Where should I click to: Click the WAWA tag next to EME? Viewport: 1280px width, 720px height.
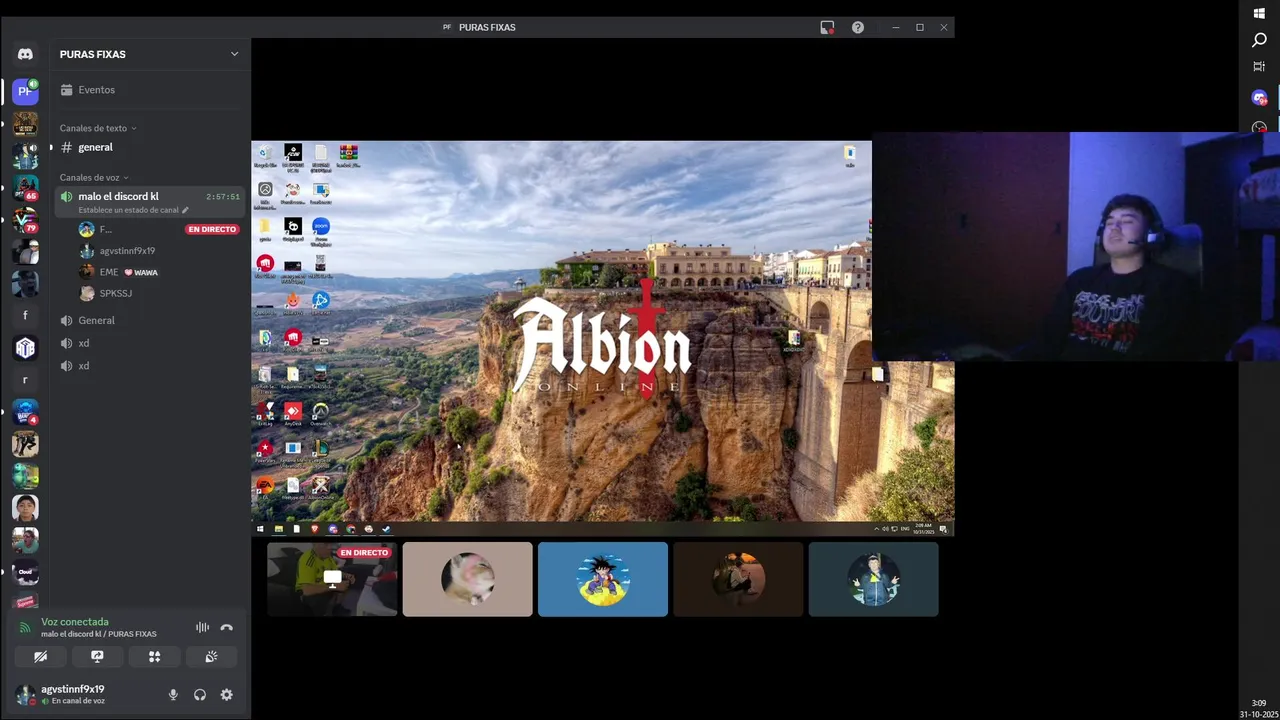(x=141, y=272)
